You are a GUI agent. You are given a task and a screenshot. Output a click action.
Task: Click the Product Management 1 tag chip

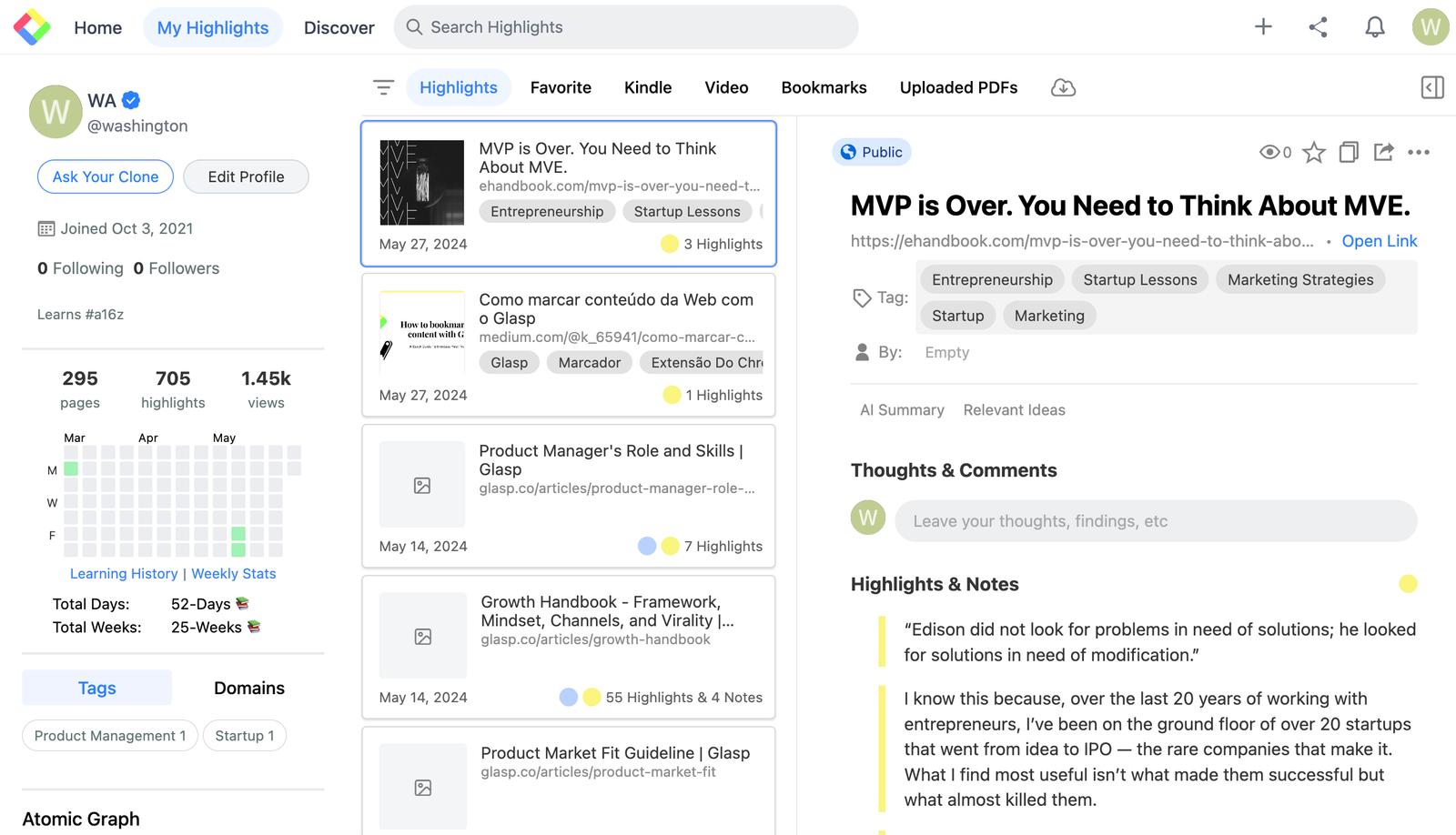point(110,736)
